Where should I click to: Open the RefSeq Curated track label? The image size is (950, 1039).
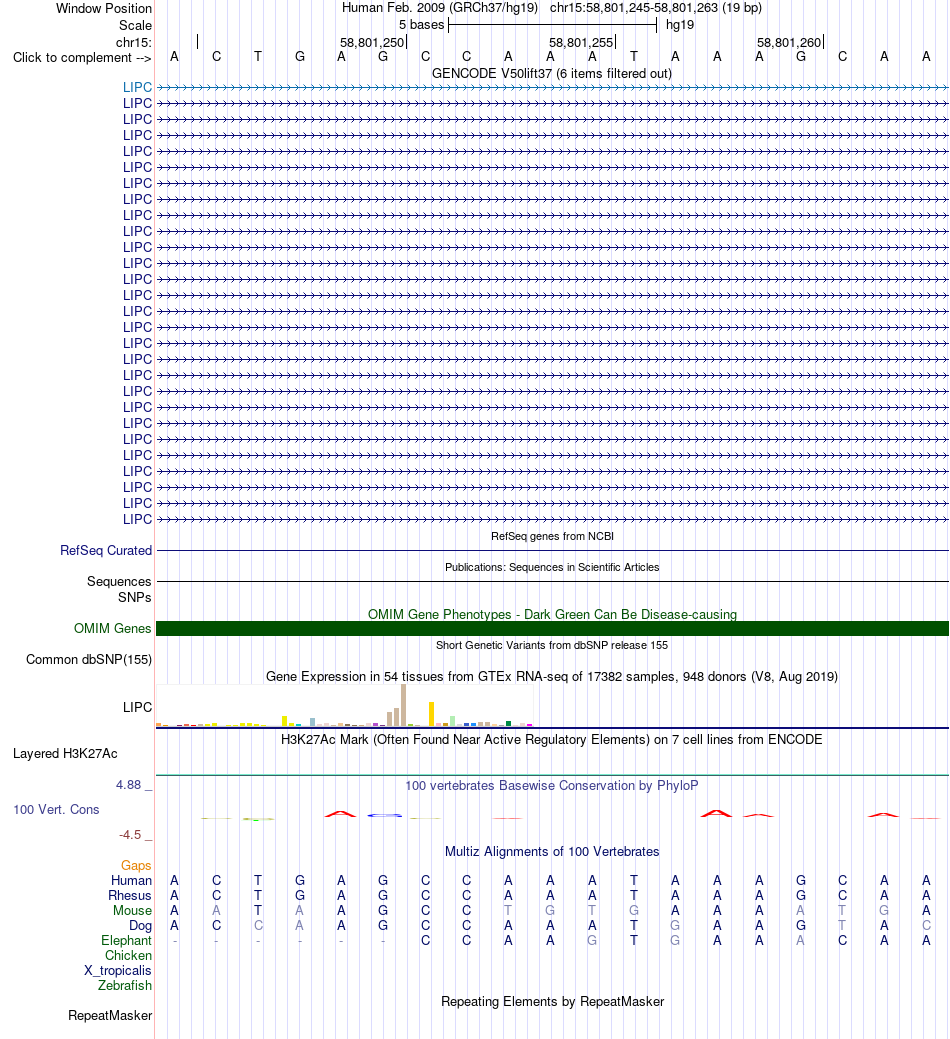click(106, 551)
